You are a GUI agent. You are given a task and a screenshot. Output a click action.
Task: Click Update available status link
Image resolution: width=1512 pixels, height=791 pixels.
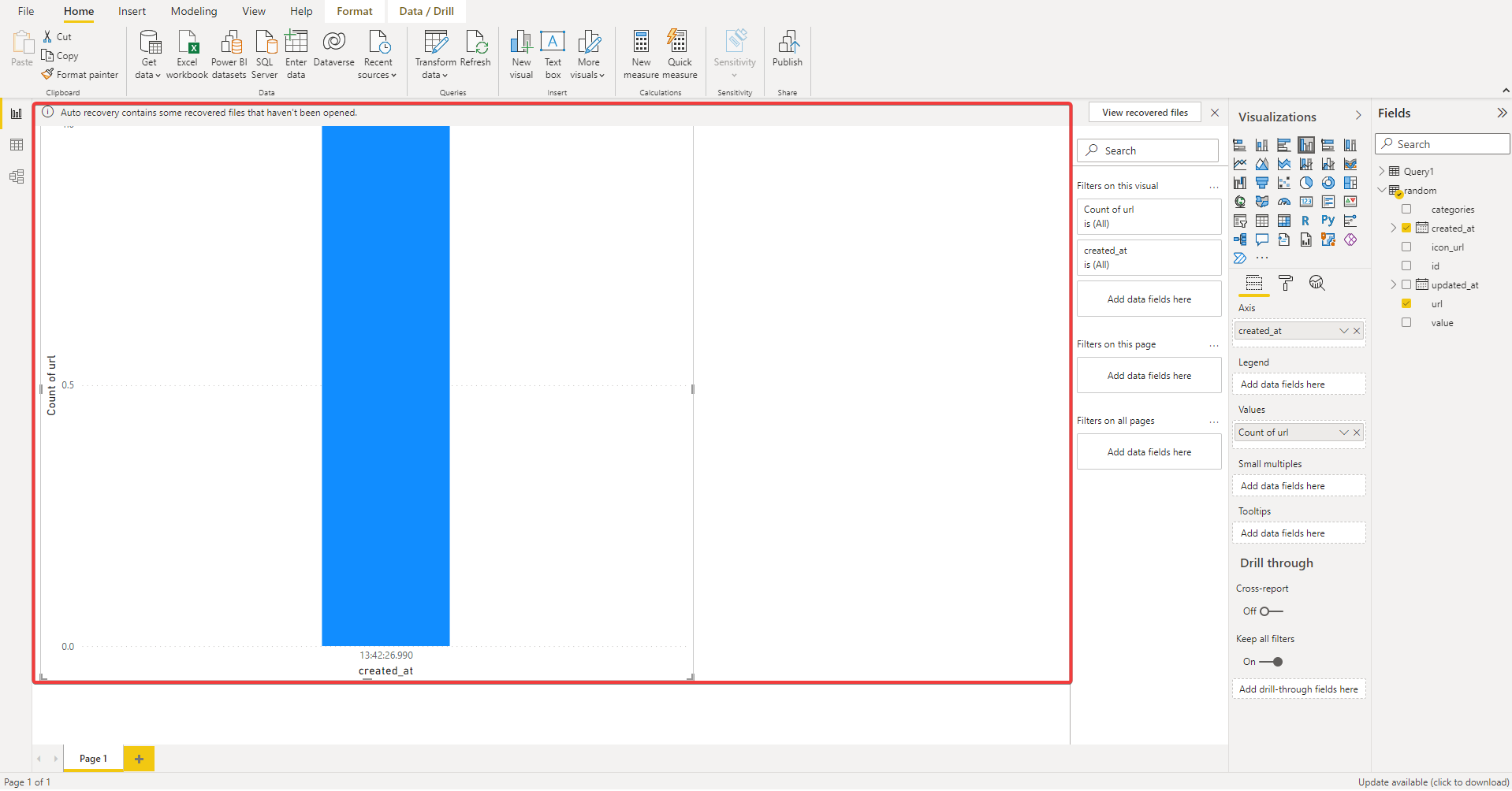(1433, 782)
